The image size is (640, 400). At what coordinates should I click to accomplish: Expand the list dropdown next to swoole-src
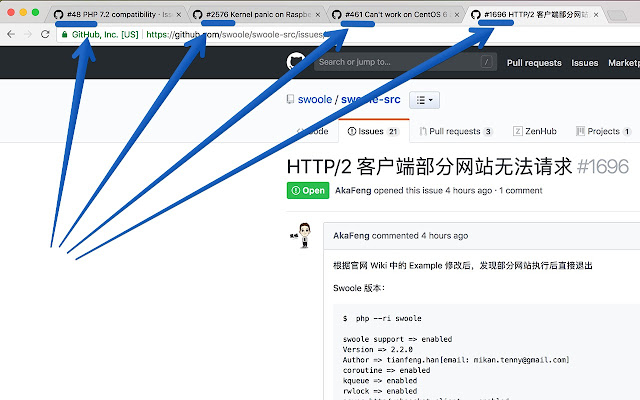(x=424, y=100)
